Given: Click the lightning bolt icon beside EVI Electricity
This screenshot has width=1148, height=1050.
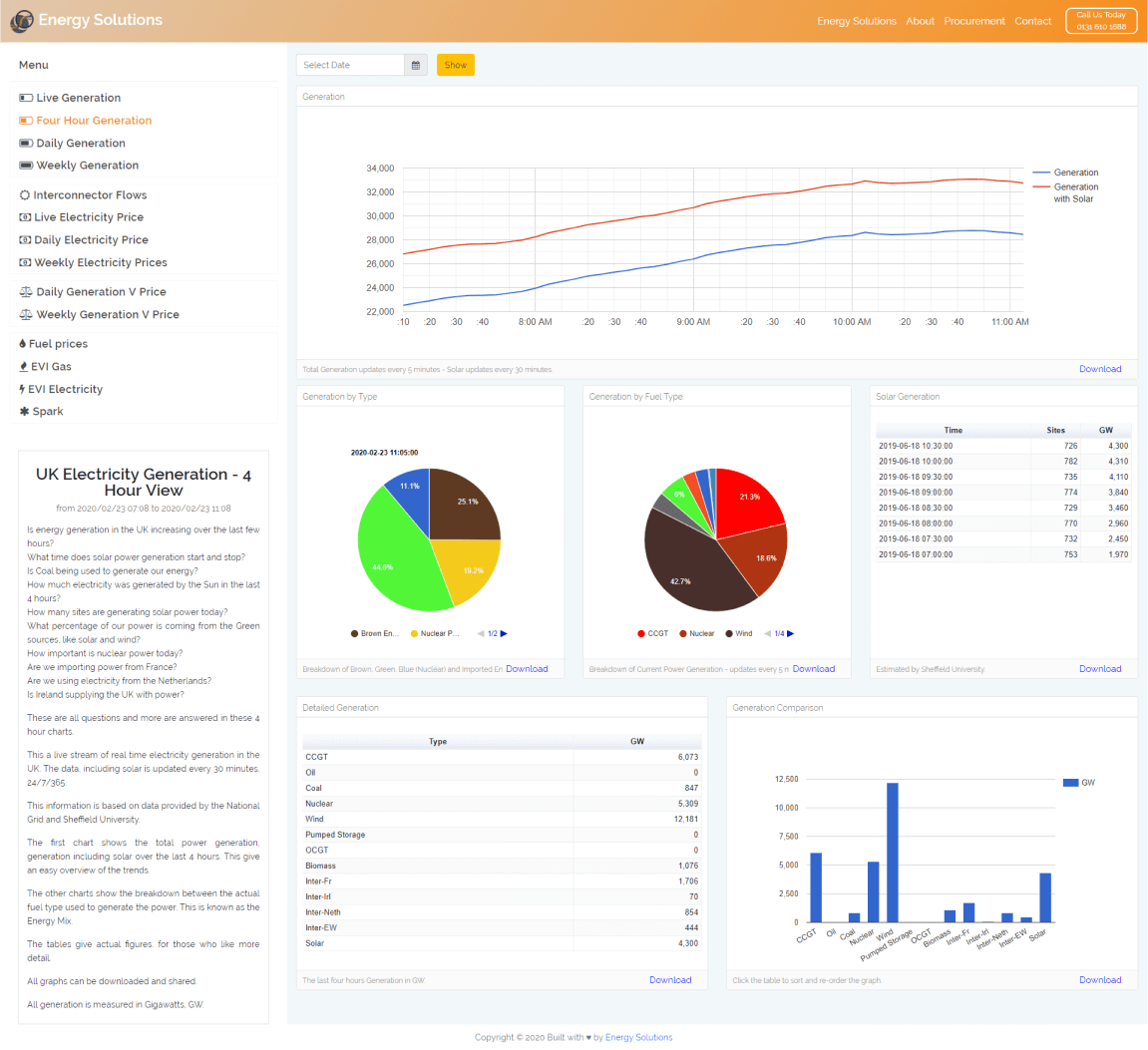Looking at the screenshot, I should click(22, 390).
